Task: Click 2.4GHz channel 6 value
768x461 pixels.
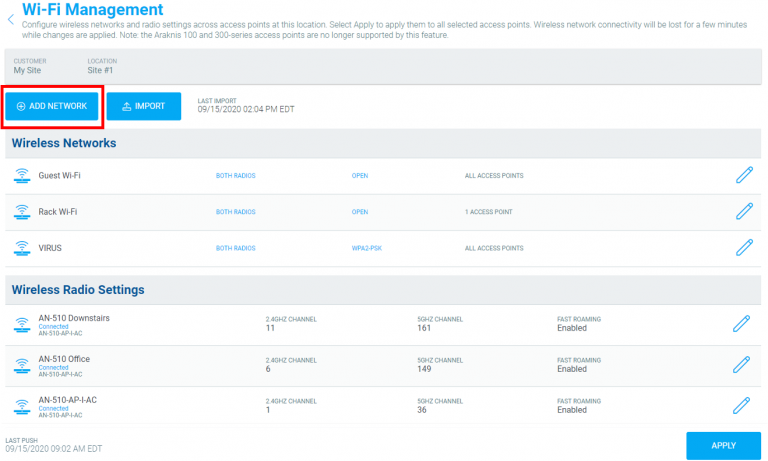Action: coord(268,369)
